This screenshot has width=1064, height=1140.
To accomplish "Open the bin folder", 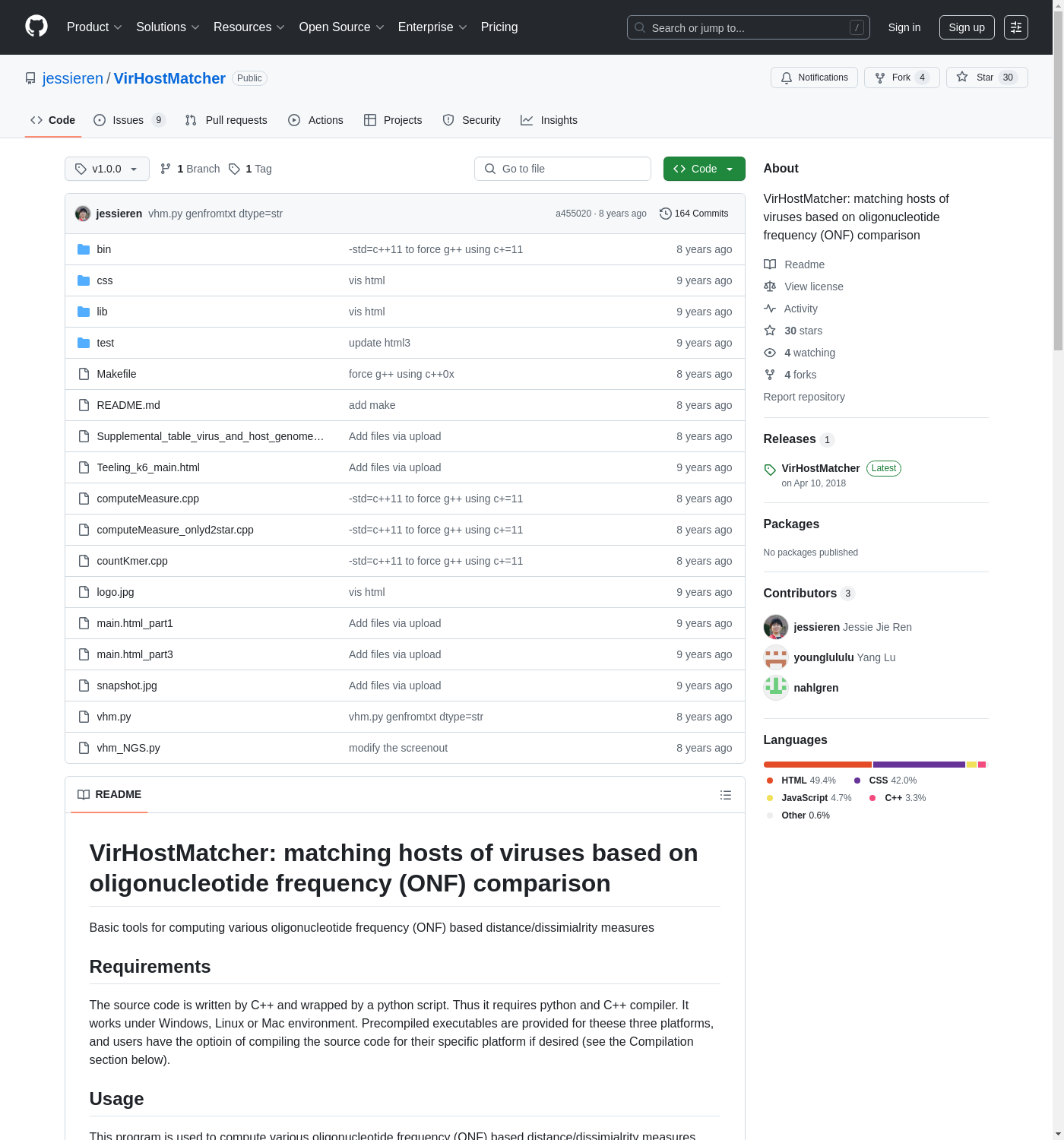I will [104, 249].
